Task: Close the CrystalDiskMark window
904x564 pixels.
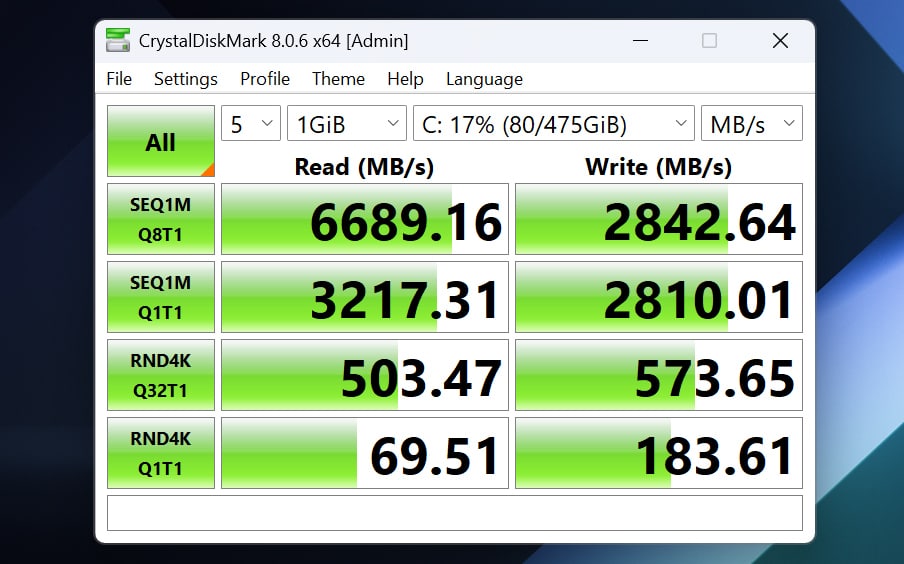Action: pos(780,41)
